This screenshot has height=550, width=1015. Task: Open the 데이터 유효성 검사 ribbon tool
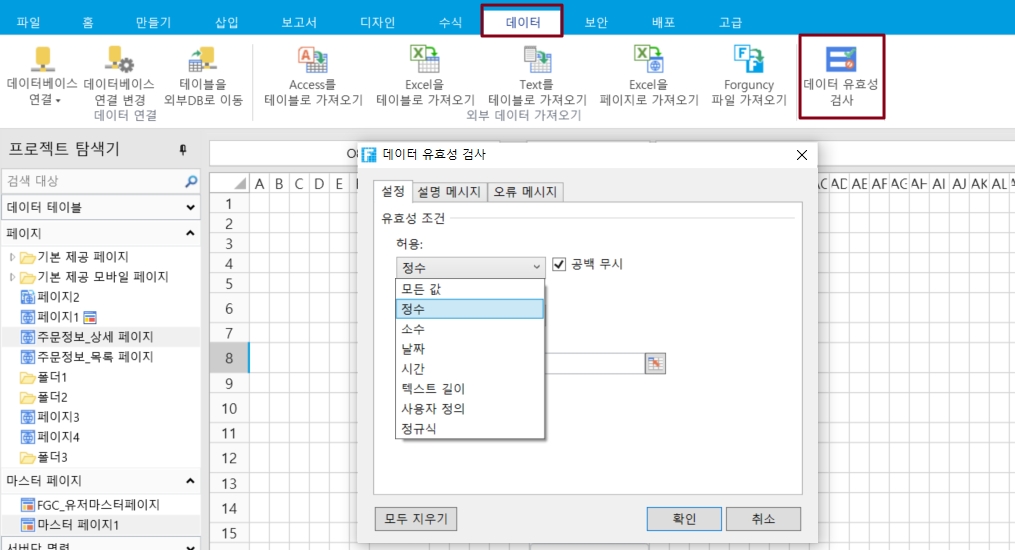[x=841, y=62]
